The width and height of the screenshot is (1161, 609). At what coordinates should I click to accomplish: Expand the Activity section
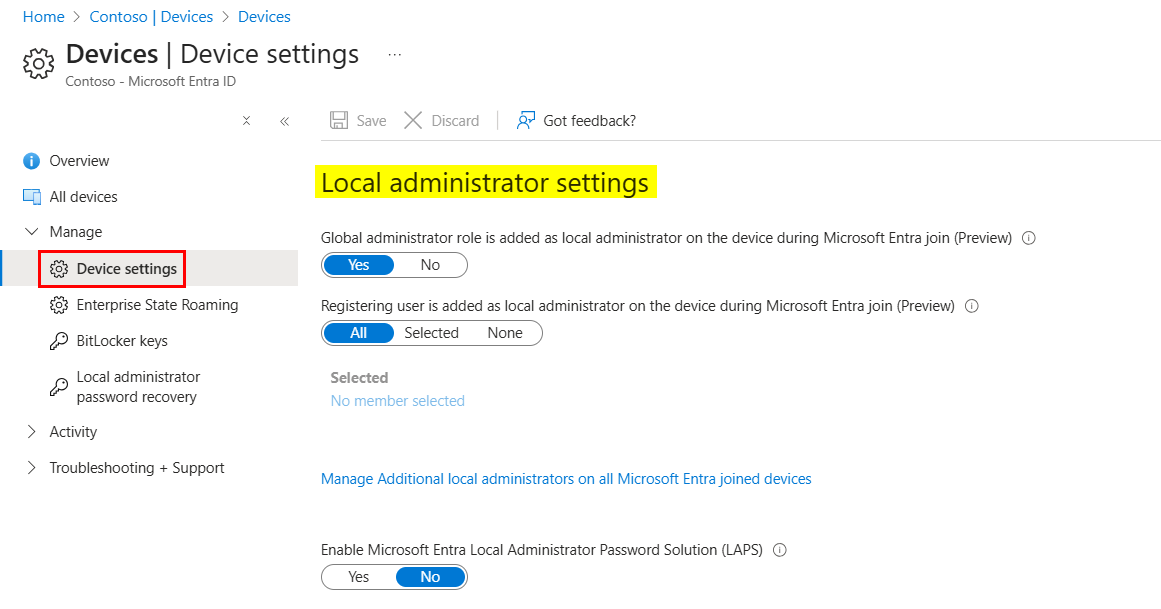tap(31, 432)
